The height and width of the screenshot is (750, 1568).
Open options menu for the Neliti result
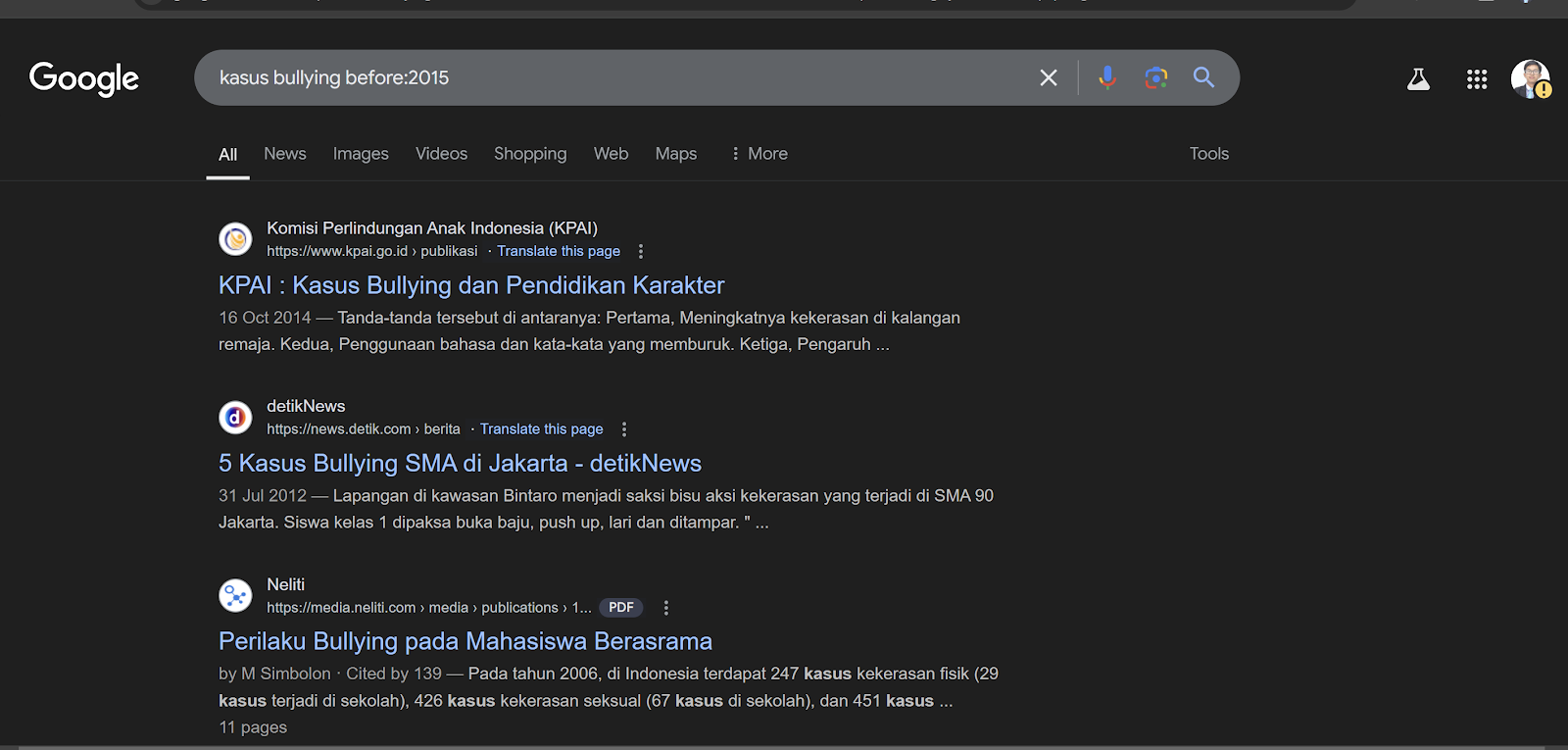[x=666, y=608]
